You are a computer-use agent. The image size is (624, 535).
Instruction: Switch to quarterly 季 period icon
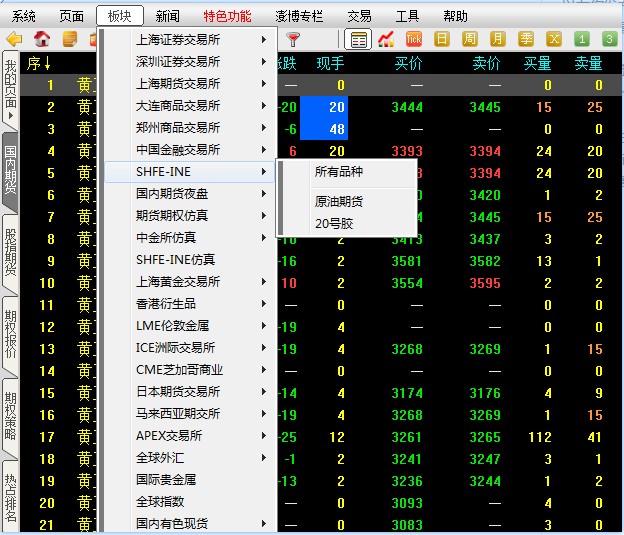(x=526, y=39)
